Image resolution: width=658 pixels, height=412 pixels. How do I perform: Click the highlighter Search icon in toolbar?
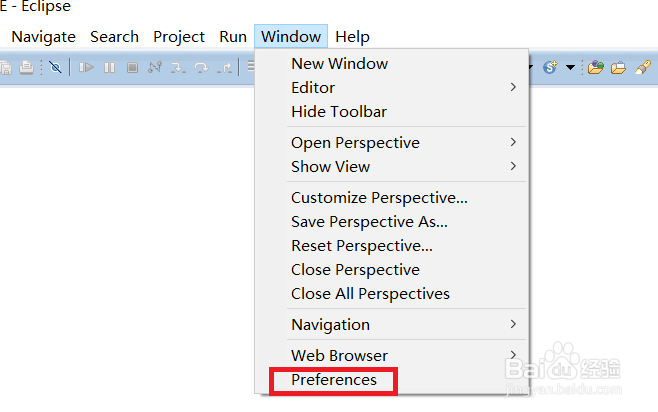643,68
